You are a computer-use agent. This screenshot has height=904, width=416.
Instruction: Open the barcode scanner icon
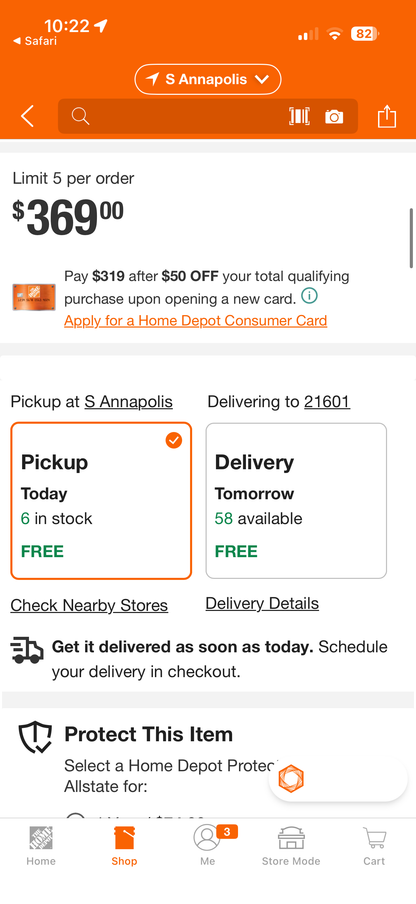tap(299, 116)
